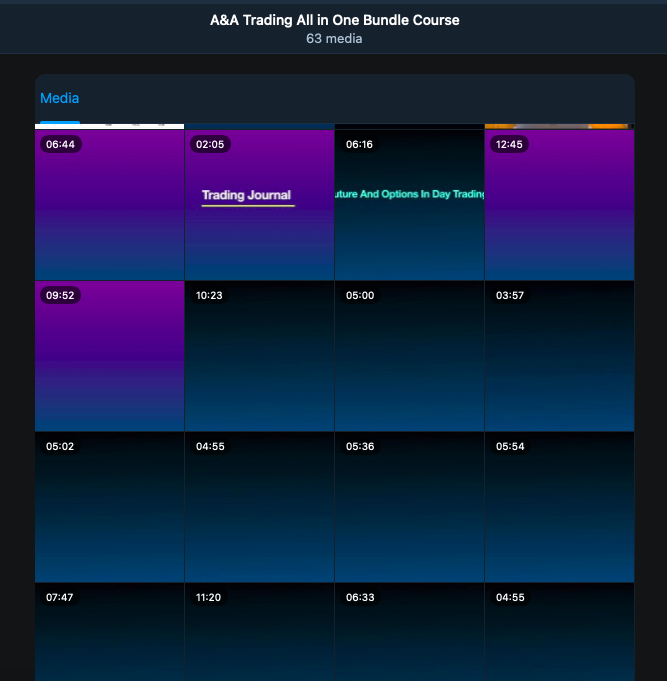
Task: Open the 05:54 video thumbnail
Action: click(x=559, y=507)
